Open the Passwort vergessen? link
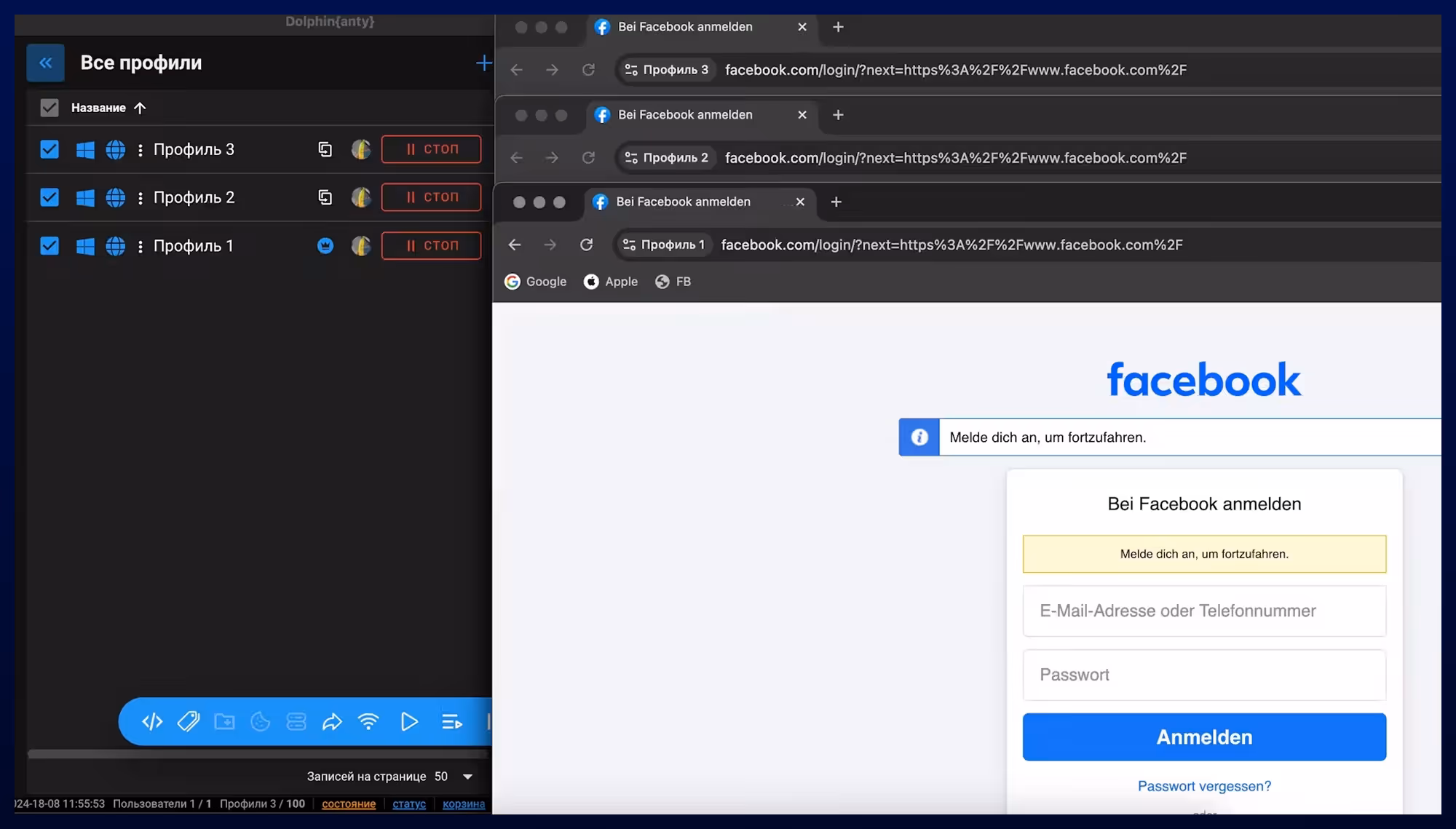The image size is (1456, 829). click(1204, 786)
